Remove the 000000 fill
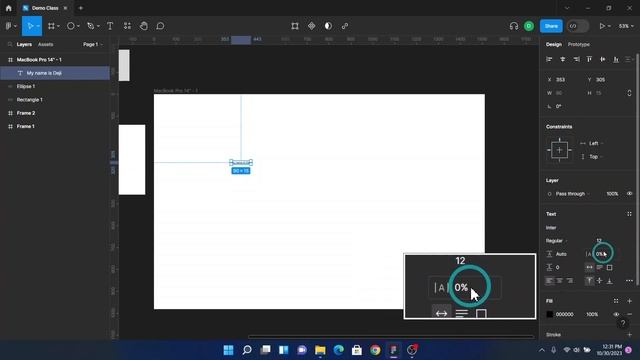Screen dimensions: 640x360 click(x=629, y=314)
